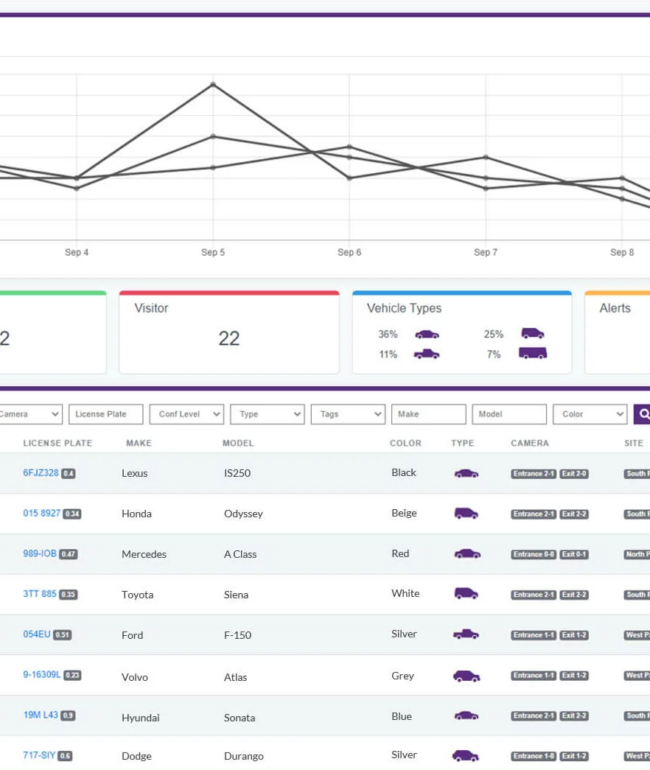This screenshot has height=770, width=650.
Task: Open the Camera filter dropdown
Action: [29, 414]
